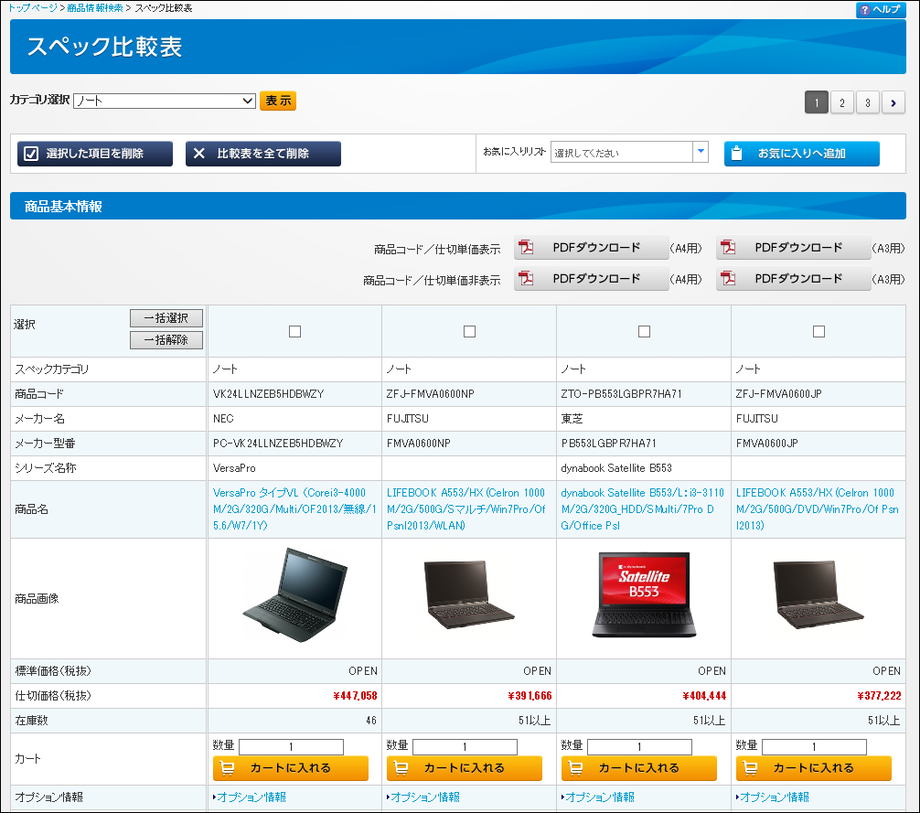Check the box for FMVA0600JP column
This screenshot has width=920, height=813.
point(819,331)
